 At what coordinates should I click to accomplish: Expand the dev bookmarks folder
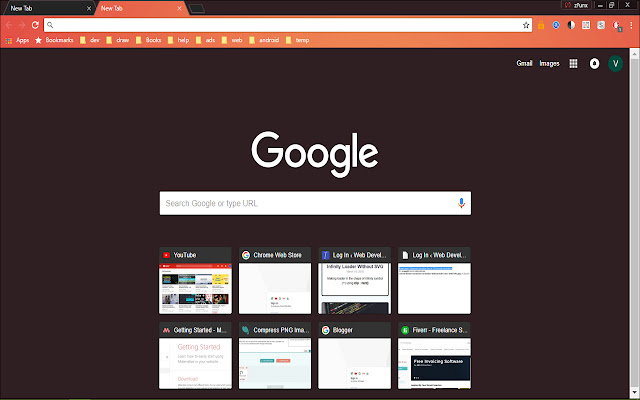point(90,40)
